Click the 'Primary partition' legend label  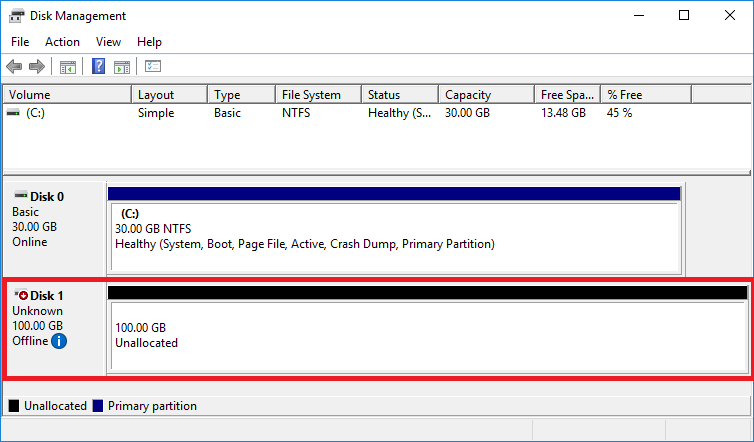tap(152, 406)
